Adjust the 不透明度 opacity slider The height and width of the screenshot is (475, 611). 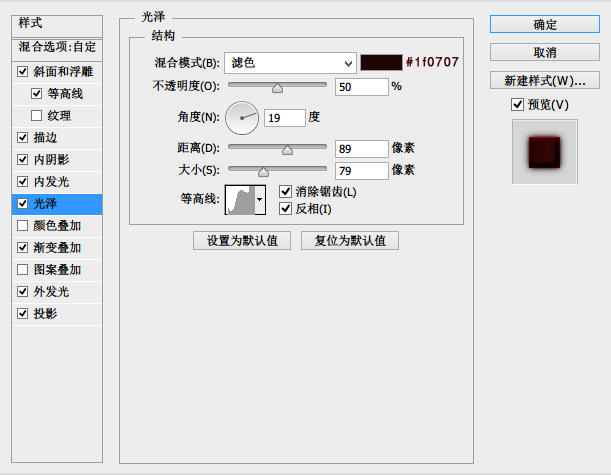click(x=277, y=87)
